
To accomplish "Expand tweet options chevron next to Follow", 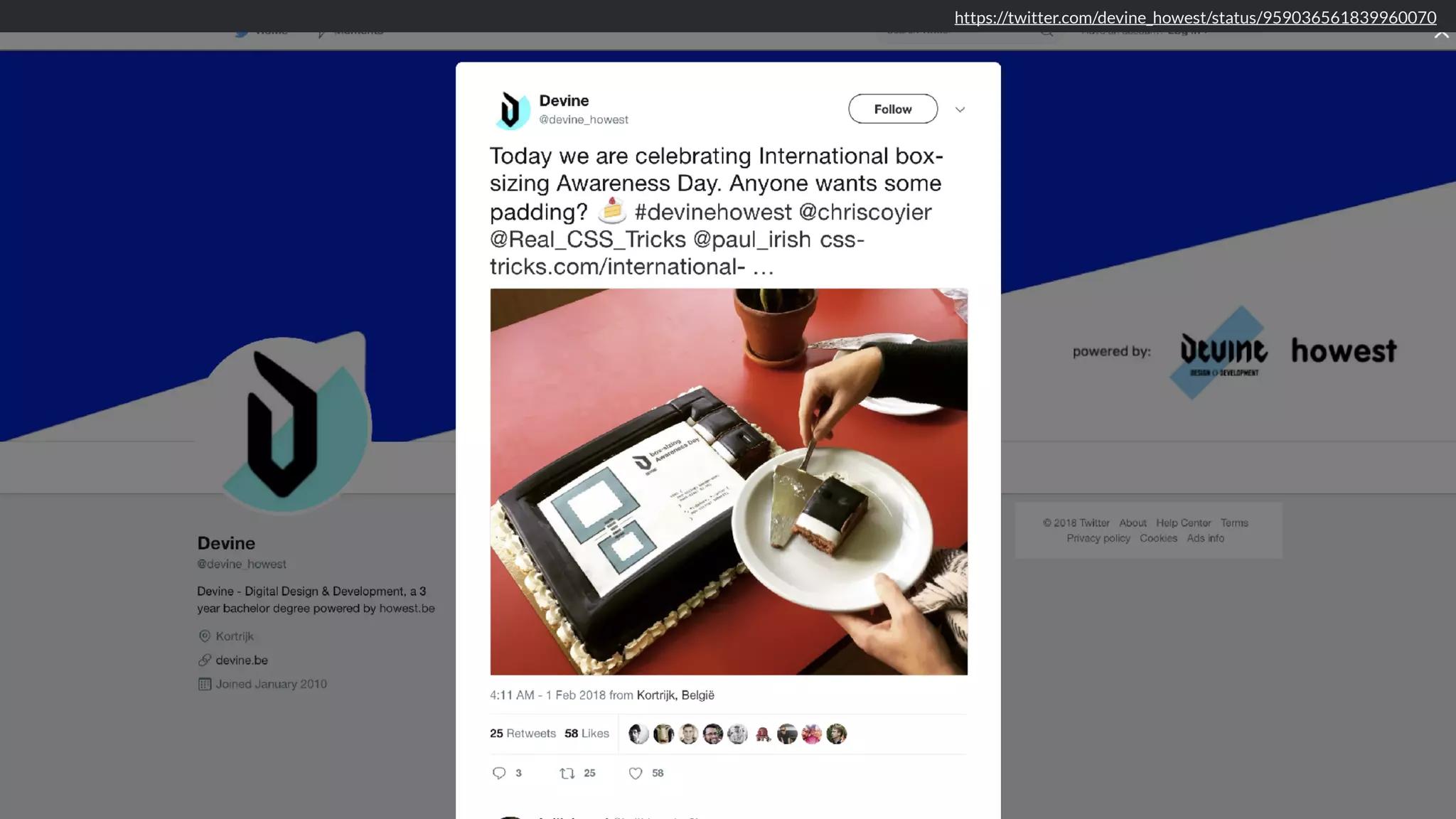I will point(960,109).
